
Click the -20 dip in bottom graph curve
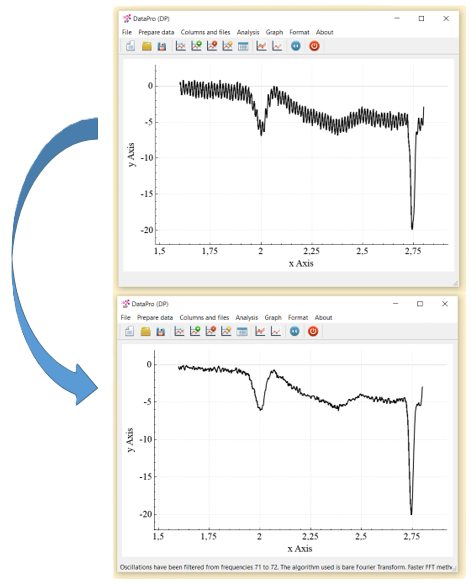tap(411, 513)
